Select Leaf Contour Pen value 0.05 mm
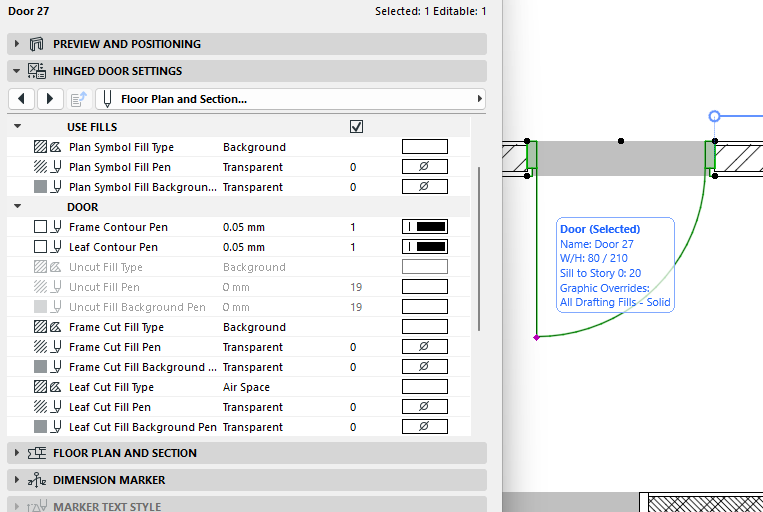763x512 pixels. point(244,247)
